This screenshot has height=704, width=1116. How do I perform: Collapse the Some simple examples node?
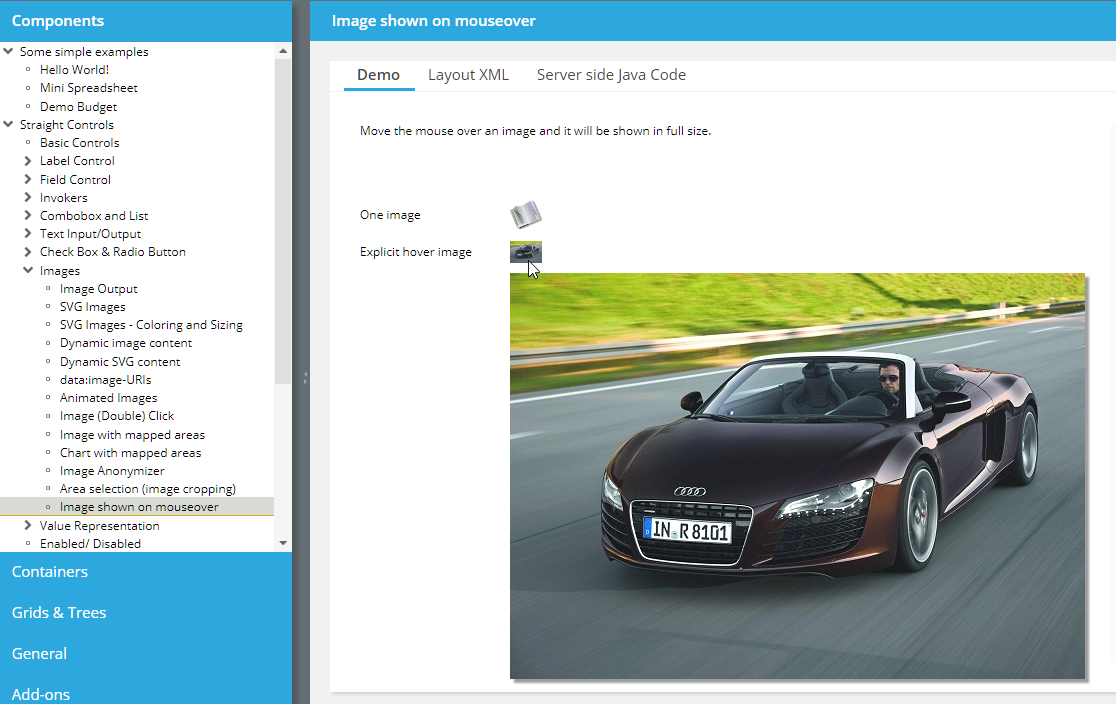(x=8, y=52)
